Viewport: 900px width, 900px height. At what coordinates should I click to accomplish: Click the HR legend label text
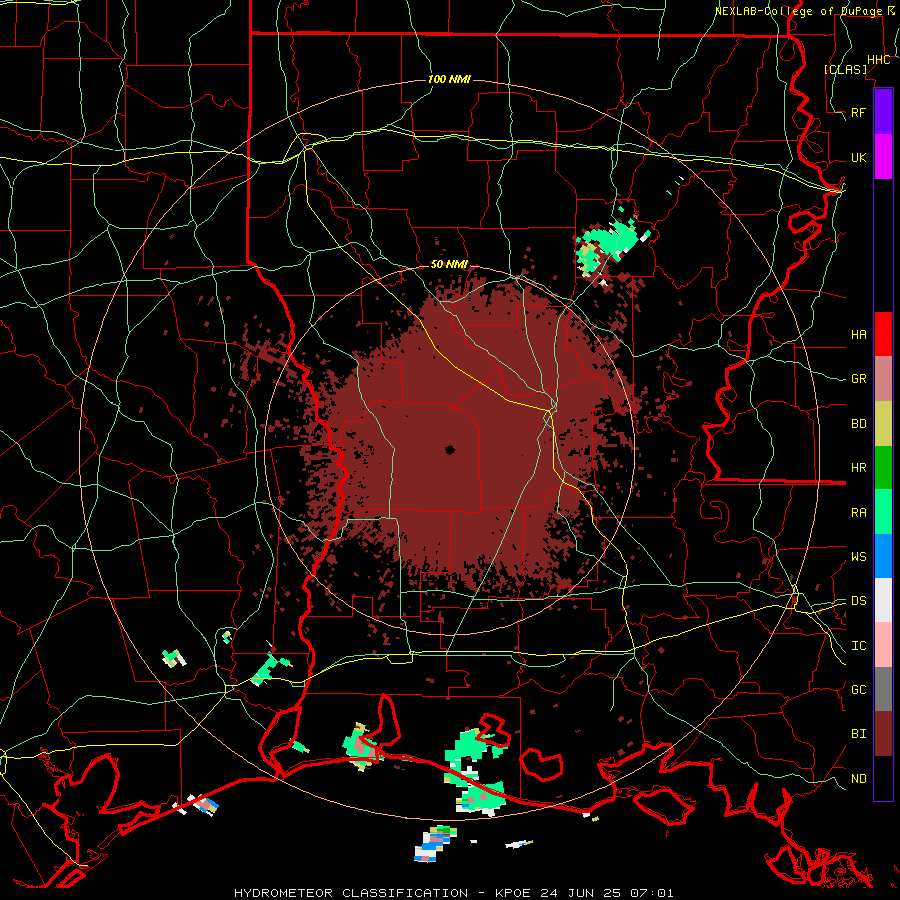pos(859,468)
